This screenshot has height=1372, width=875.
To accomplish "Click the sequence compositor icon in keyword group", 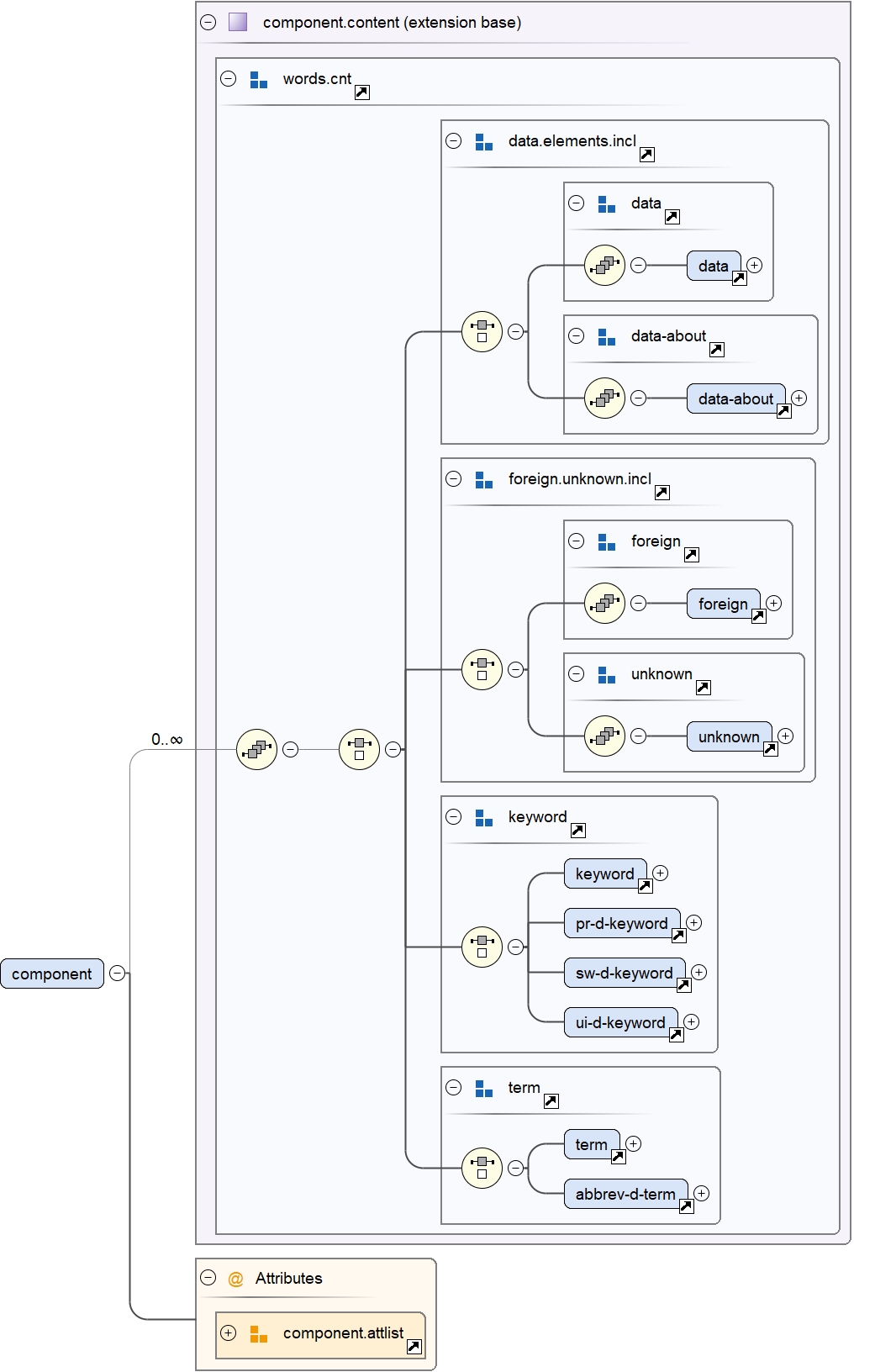I will pyautogui.click(x=482, y=947).
